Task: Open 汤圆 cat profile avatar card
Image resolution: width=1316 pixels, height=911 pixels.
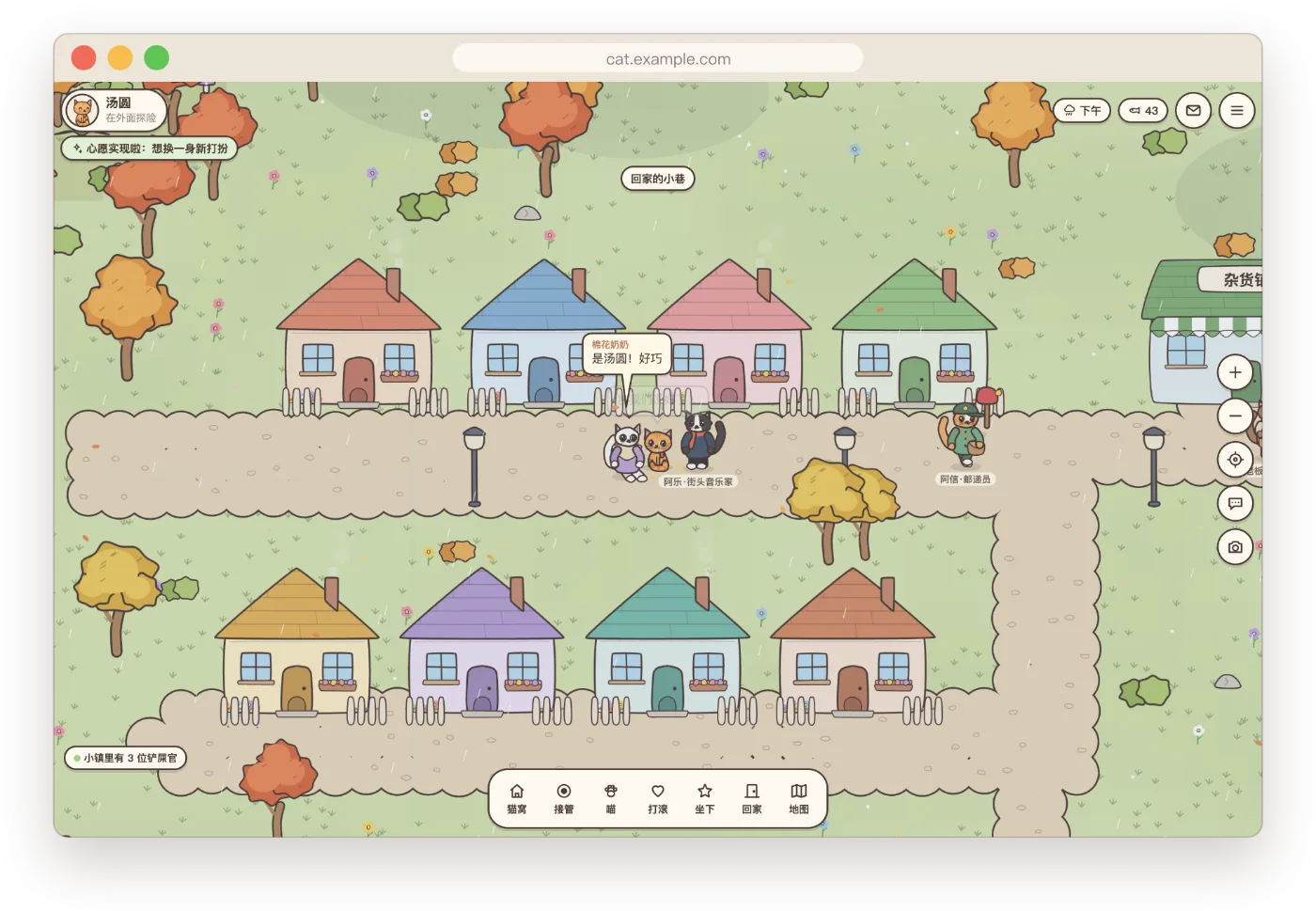Action: coord(114,110)
